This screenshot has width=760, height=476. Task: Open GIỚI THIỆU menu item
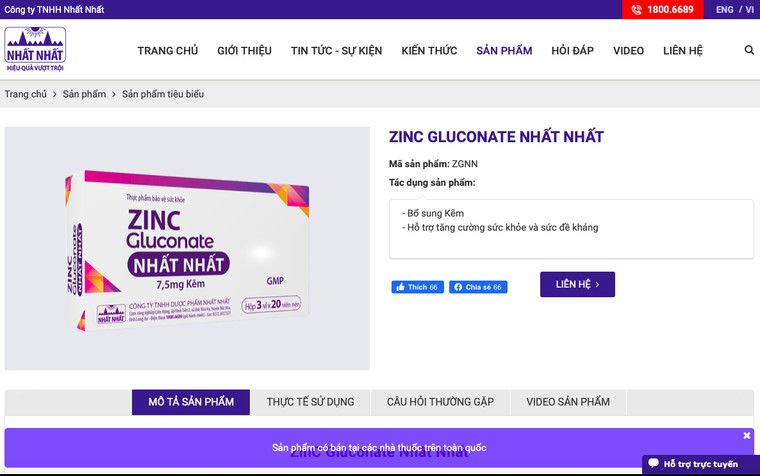(244, 50)
